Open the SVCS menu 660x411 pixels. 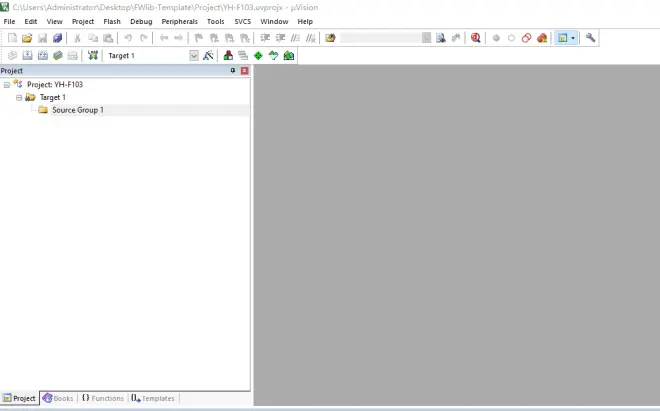click(x=242, y=21)
